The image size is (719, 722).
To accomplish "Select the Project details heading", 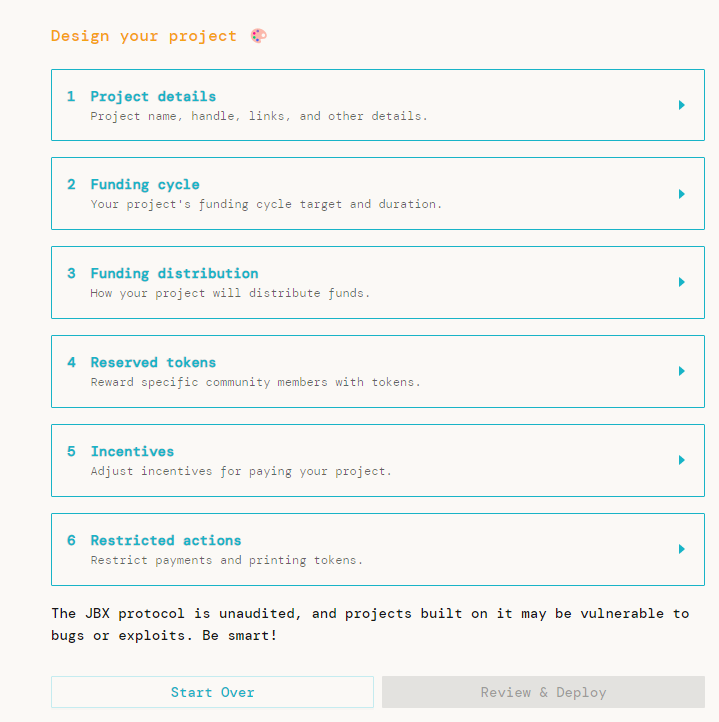I will 153,97.
